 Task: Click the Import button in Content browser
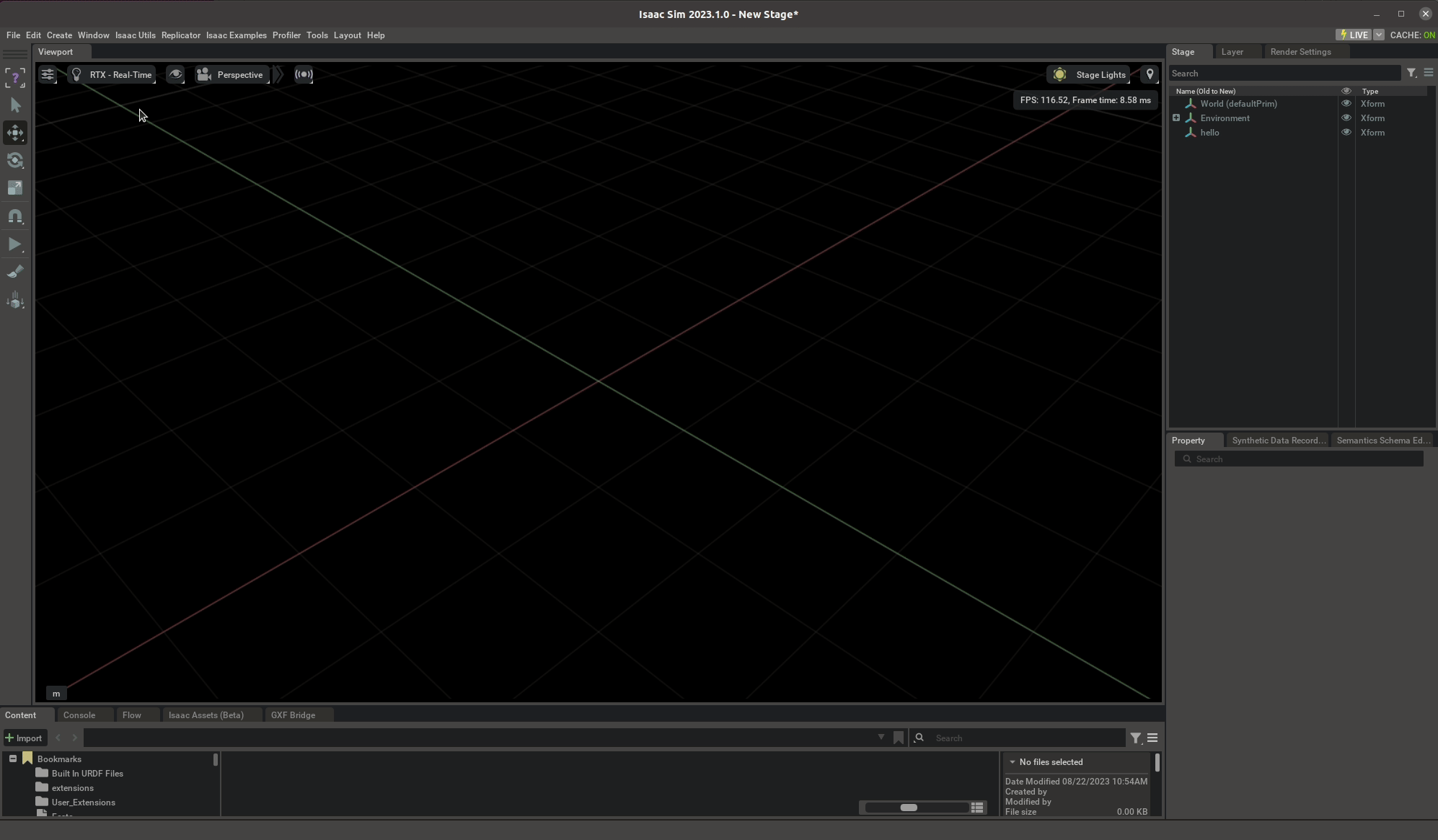point(24,738)
